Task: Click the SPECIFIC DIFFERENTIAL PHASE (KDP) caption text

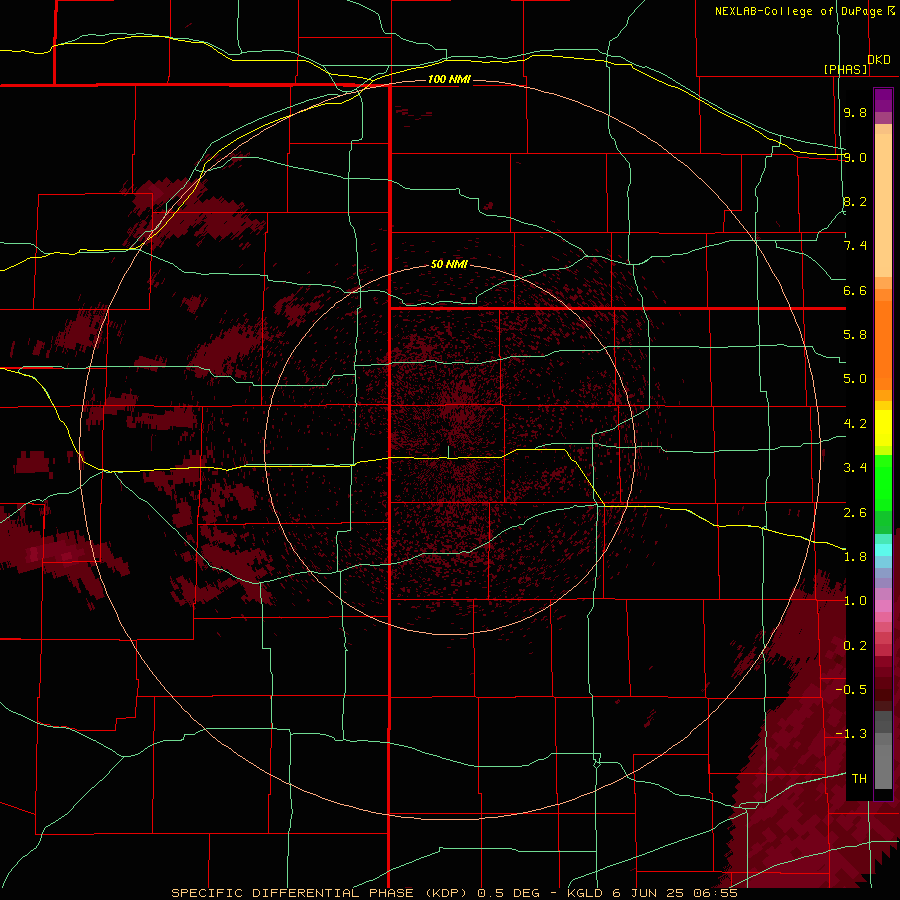Action: click(321, 893)
